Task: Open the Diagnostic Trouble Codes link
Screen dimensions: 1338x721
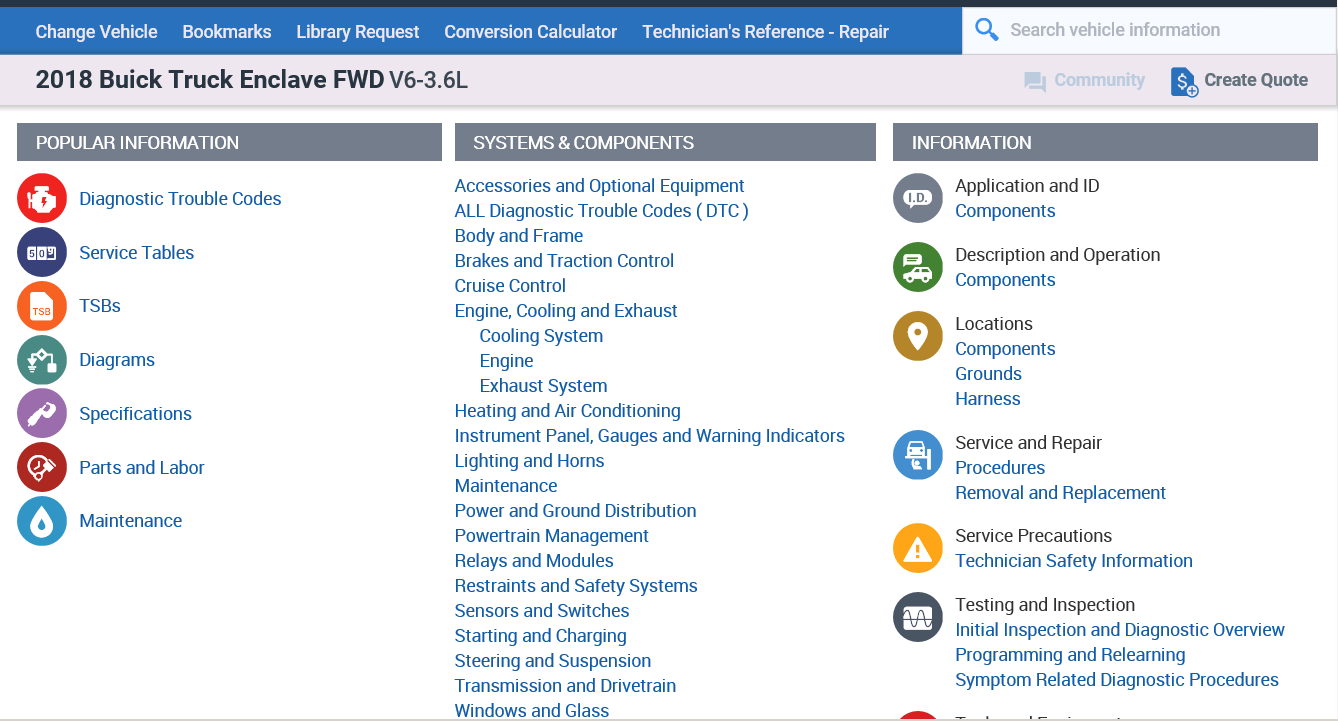Action: click(180, 199)
